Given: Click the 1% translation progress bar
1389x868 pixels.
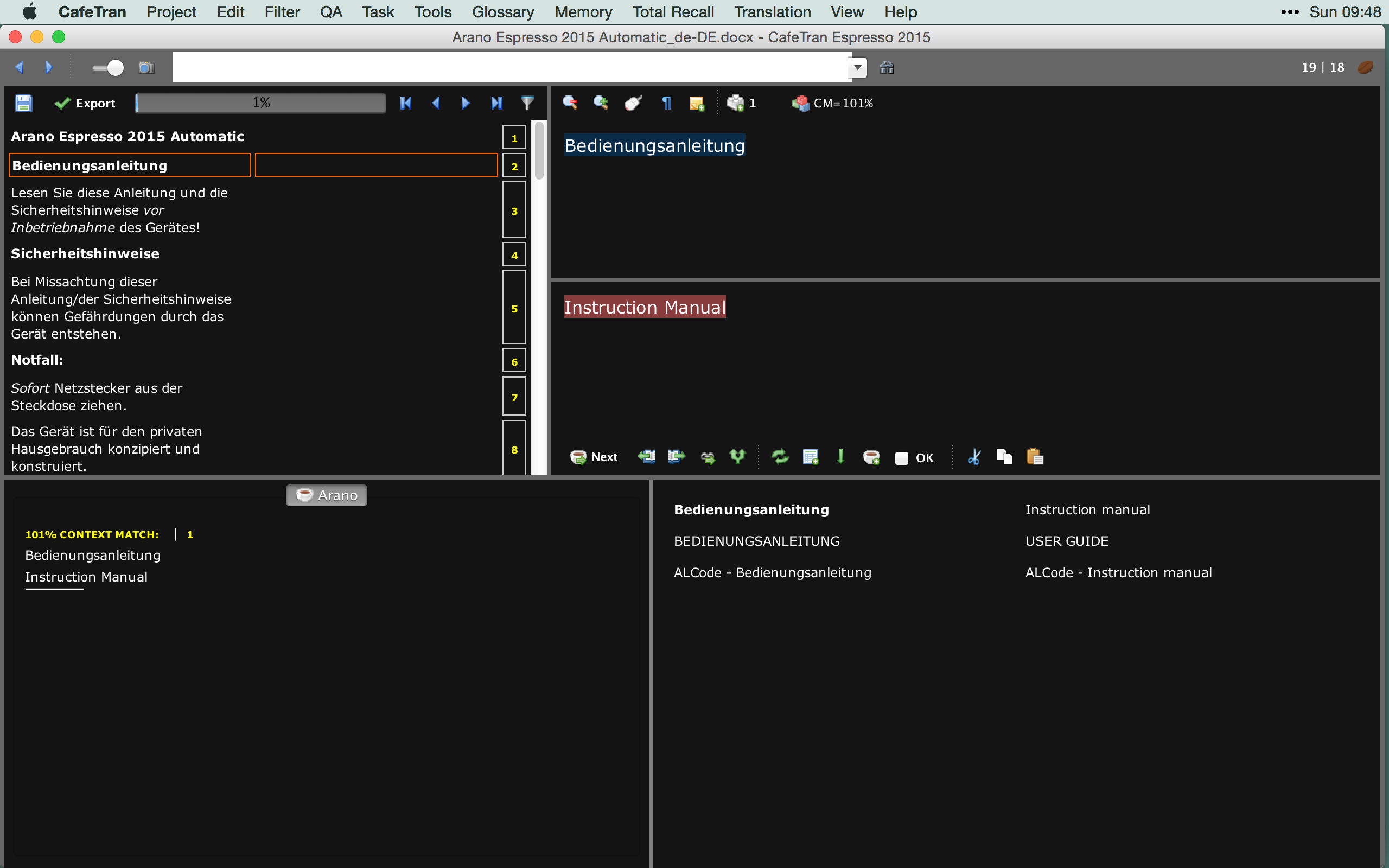Looking at the screenshot, I should 261,103.
